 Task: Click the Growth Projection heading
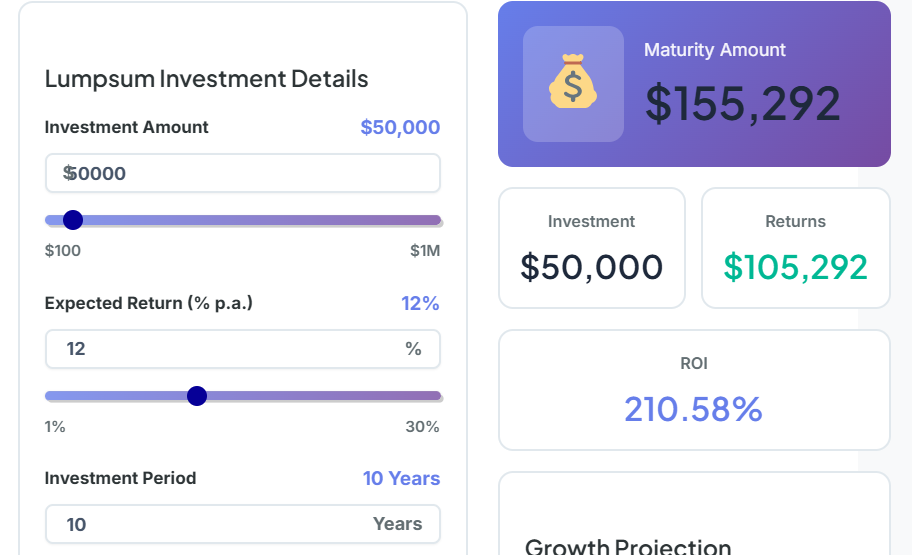tap(628, 547)
